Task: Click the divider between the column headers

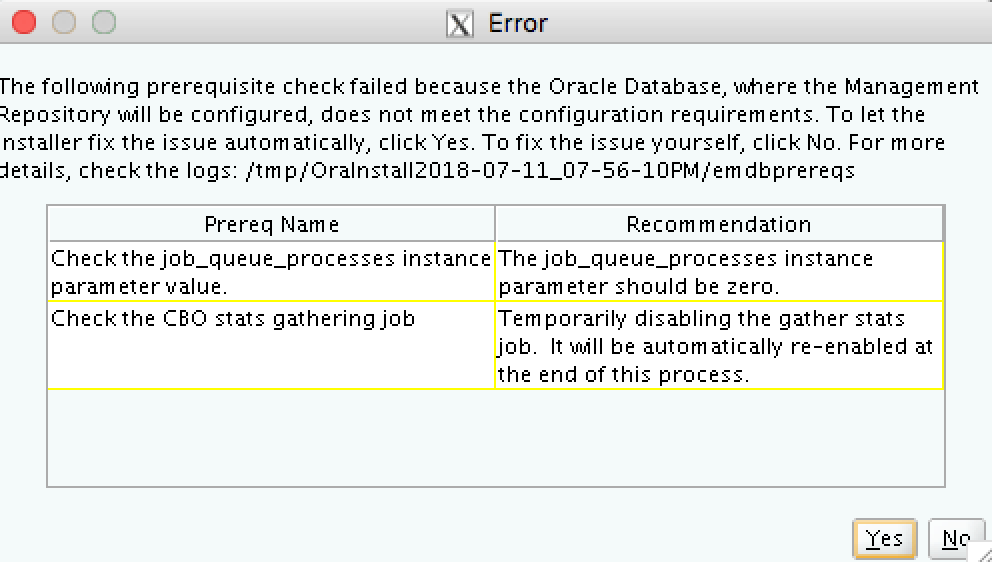Action: click(x=495, y=224)
